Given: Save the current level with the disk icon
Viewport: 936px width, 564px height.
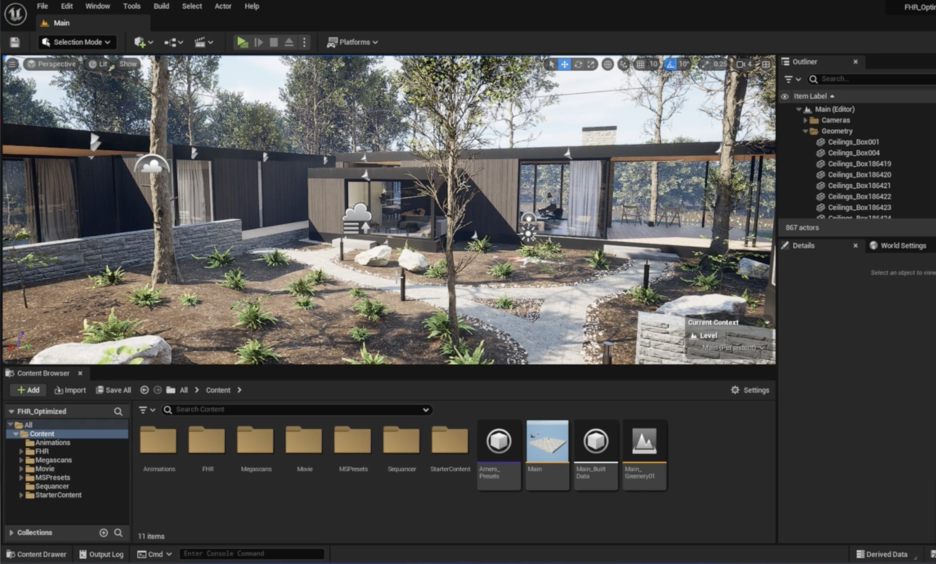Looking at the screenshot, I should pos(14,42).
